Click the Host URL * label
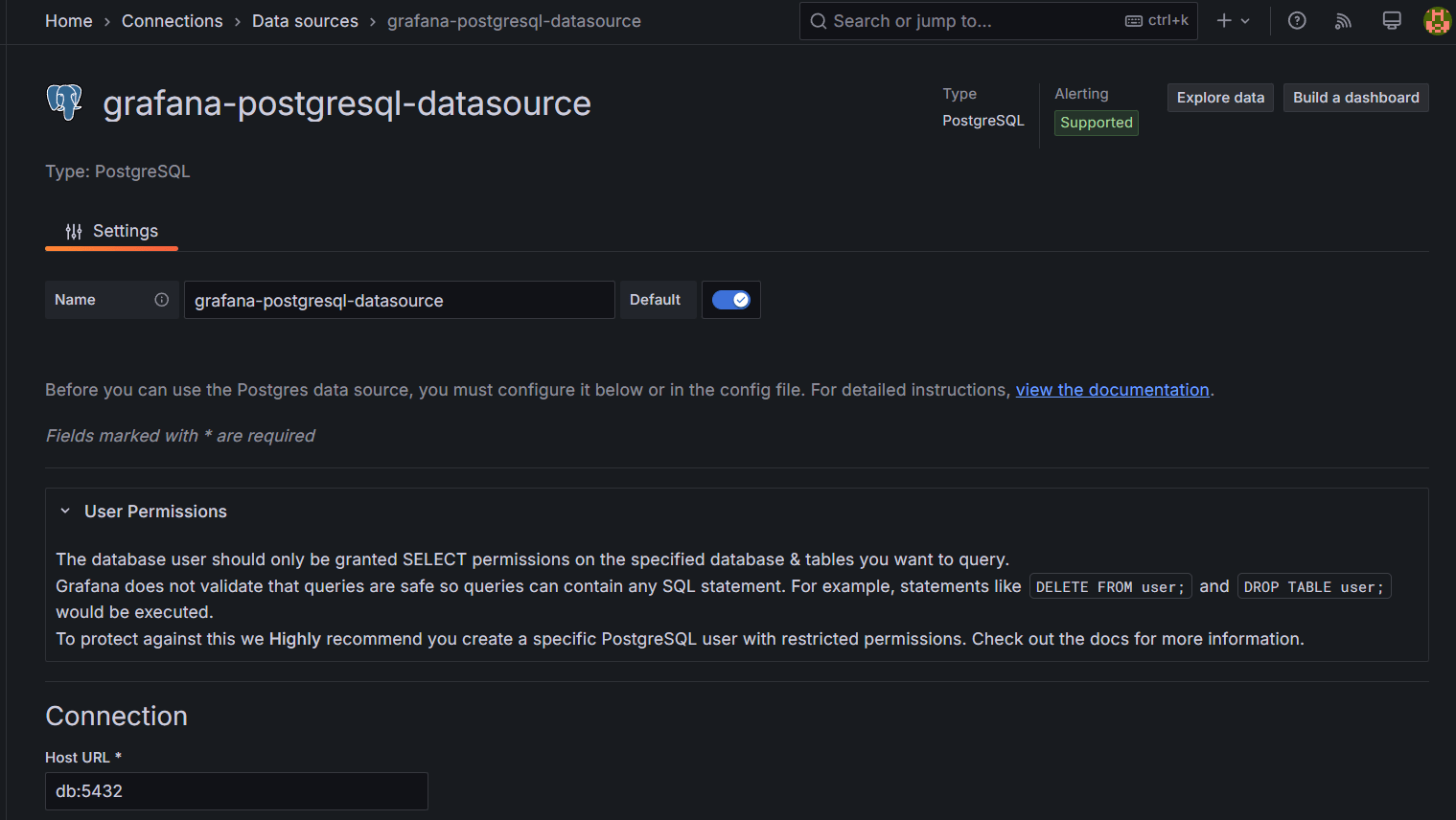This screenshot has height=820, width=1456. 83,758
